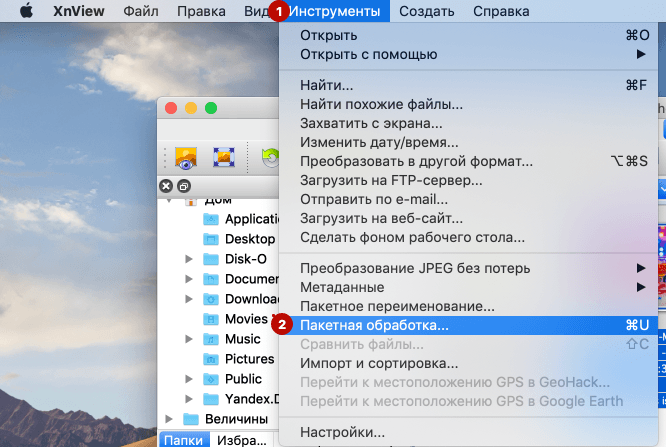This screenshot has width=666, height=447.
Task: Click the green refresh toolbar icon
Action: 270,158
